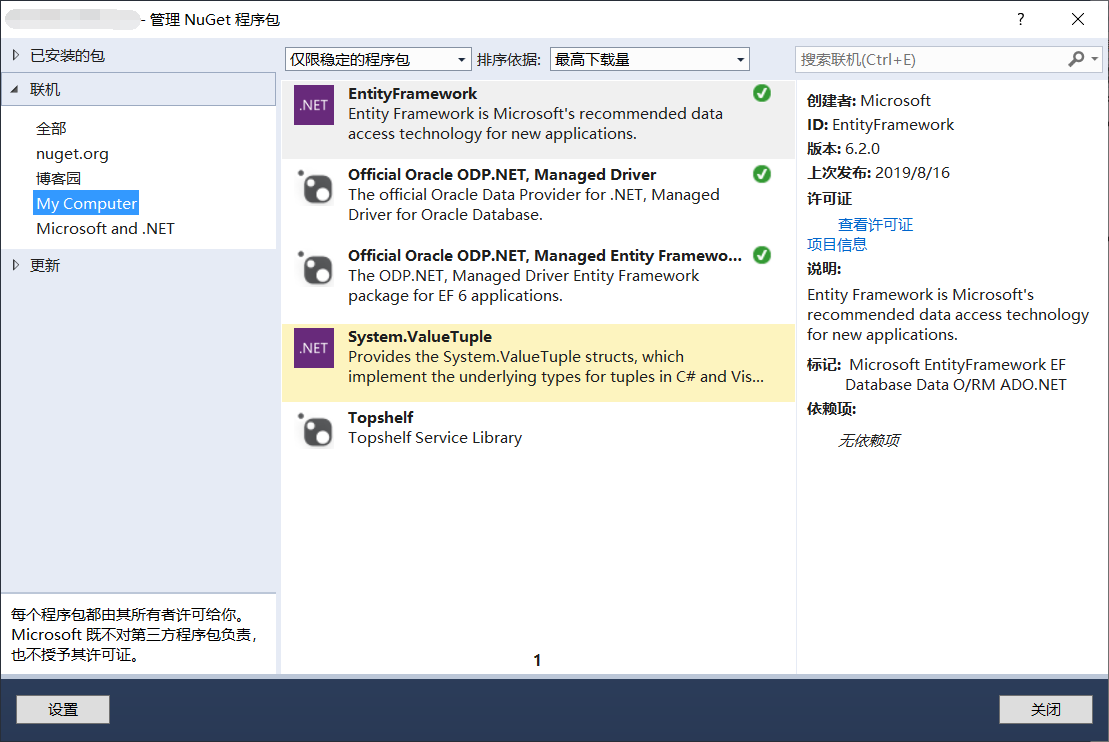
Task: Select the nuget.org source
Action: (72, 153)
